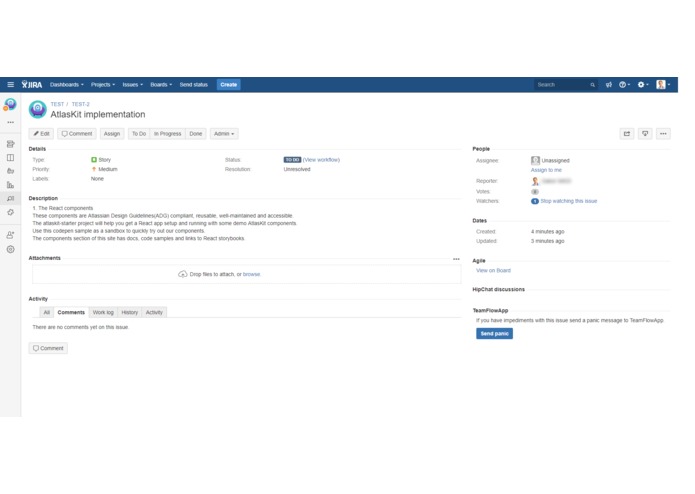Open the user profile avatar menu
Image resolution: width=695 pixels, height=494 pixels.
point(663,85)
